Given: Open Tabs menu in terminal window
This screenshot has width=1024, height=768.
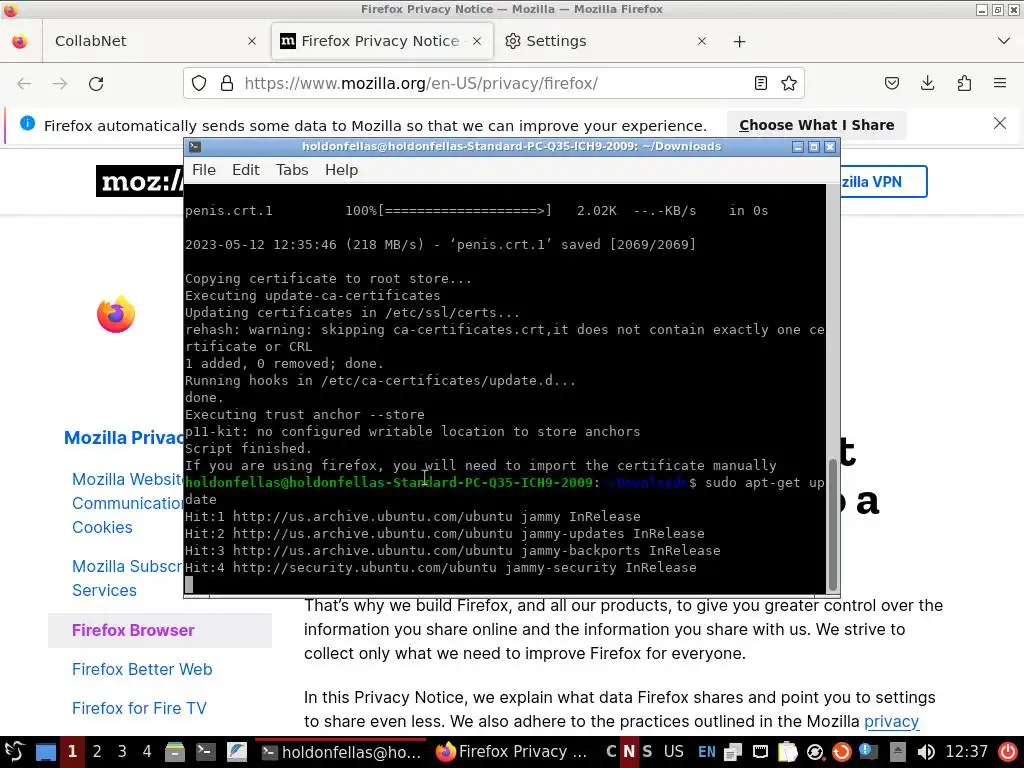Looking at the screenshot, I should tap(292, 170).
